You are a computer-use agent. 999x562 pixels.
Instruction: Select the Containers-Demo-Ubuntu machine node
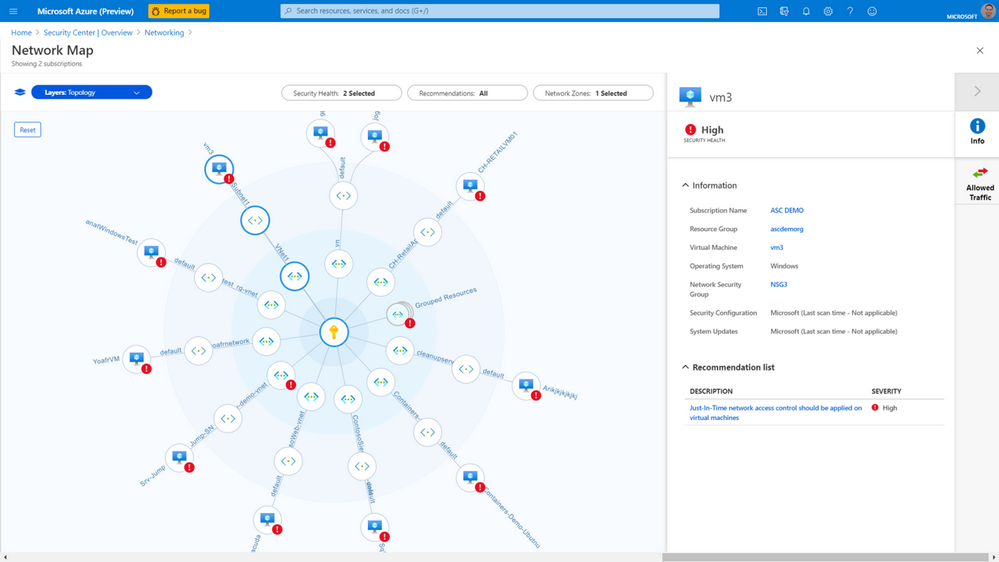point(470,478)
